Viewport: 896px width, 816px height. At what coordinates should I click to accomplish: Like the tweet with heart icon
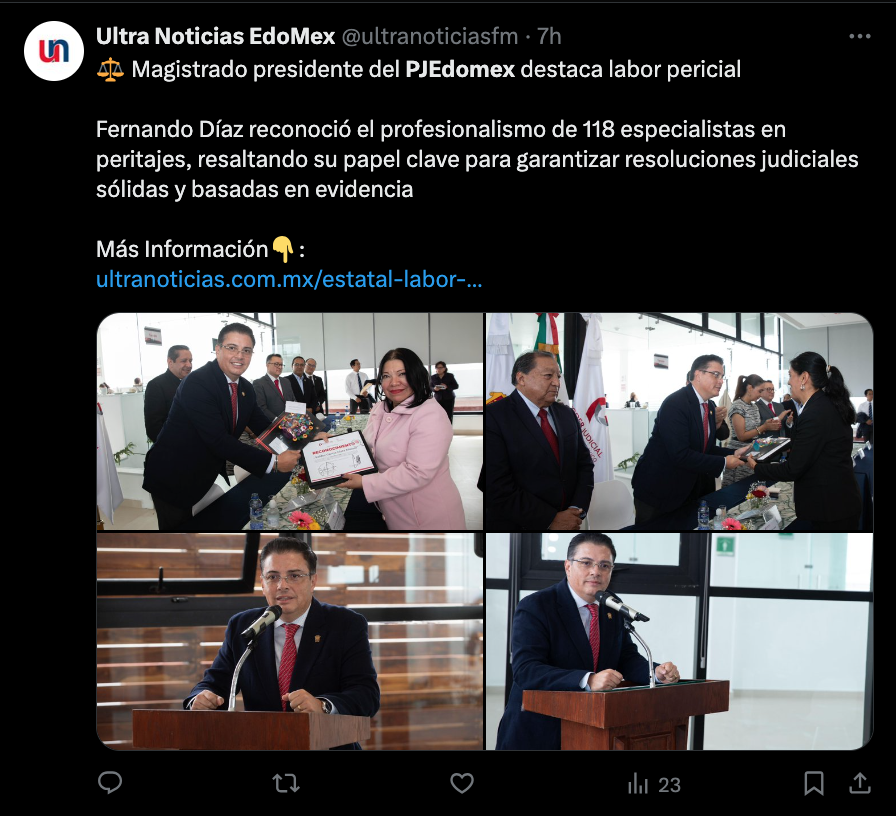[462, 783]
